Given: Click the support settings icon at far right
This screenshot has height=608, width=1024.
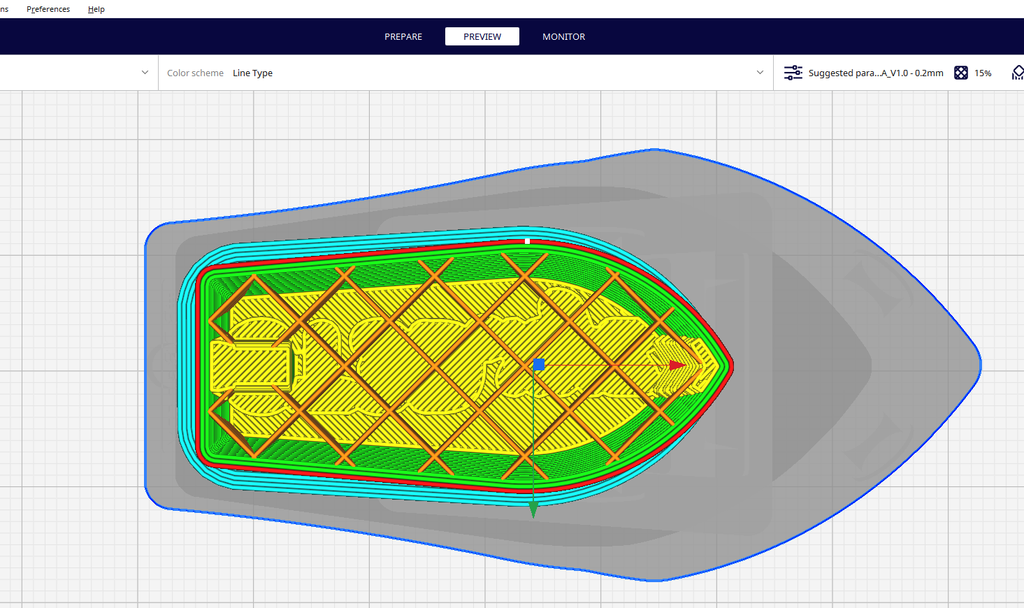Looking at the screenshot, I should coord(1016,72).
